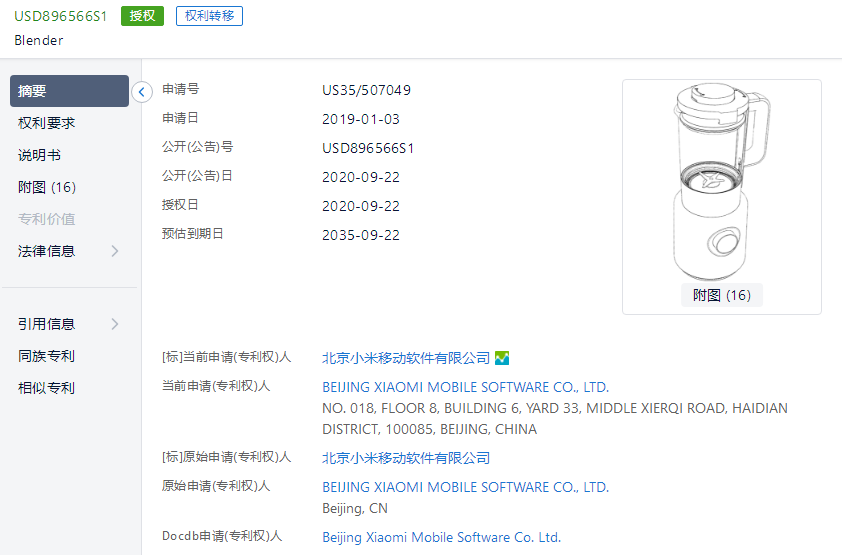Go to the 说明书 section
The width and height of the screenshot is (842, 555).
[39, 156]
